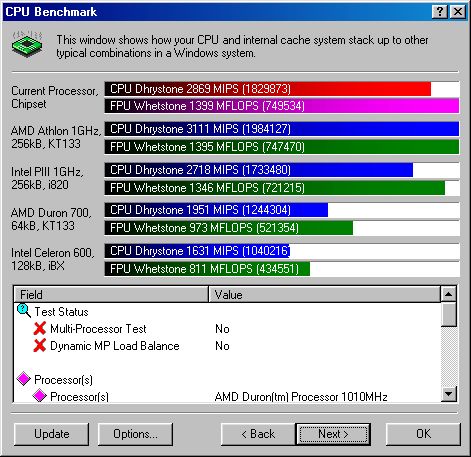Go to previous page with Back button

[x=258, y=434]
